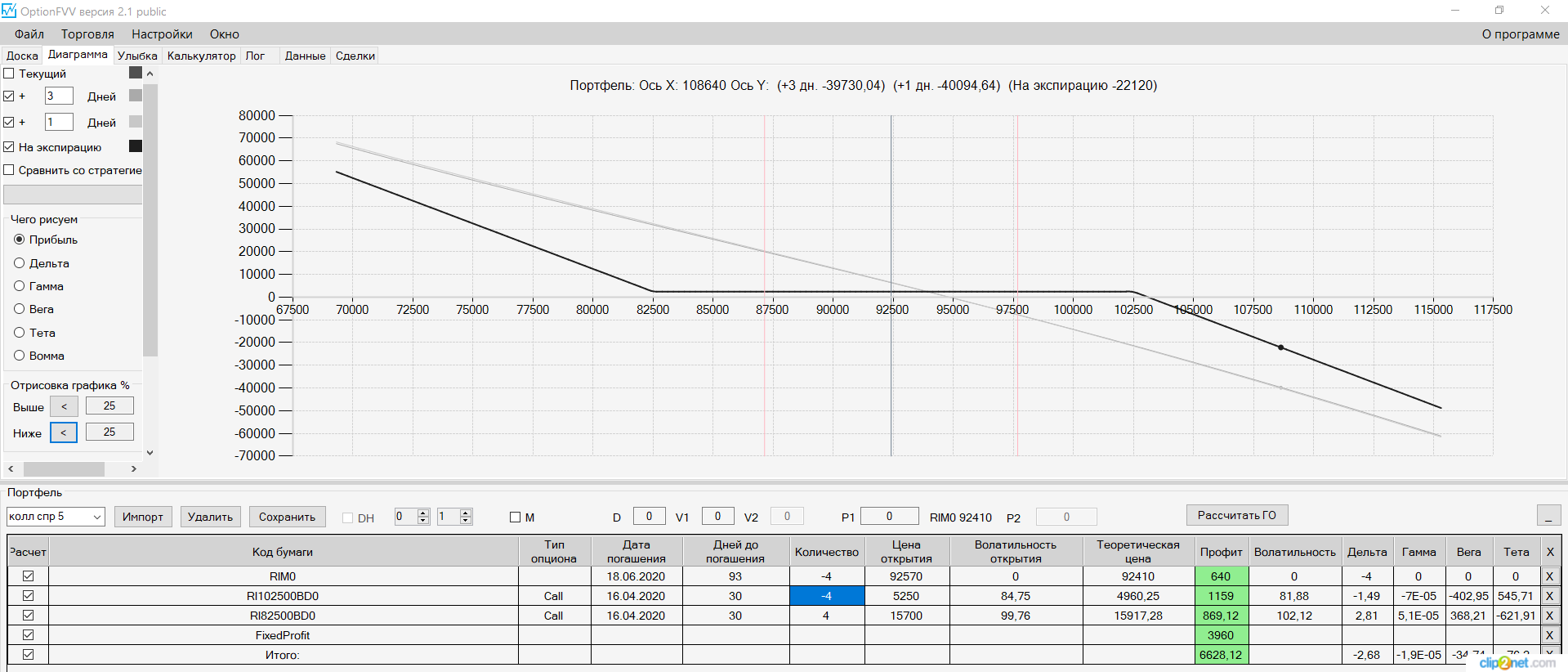This screenshot has height=672, width=1568.
Task: Select the Дельта radio button
Action: (x=20, y=263)
